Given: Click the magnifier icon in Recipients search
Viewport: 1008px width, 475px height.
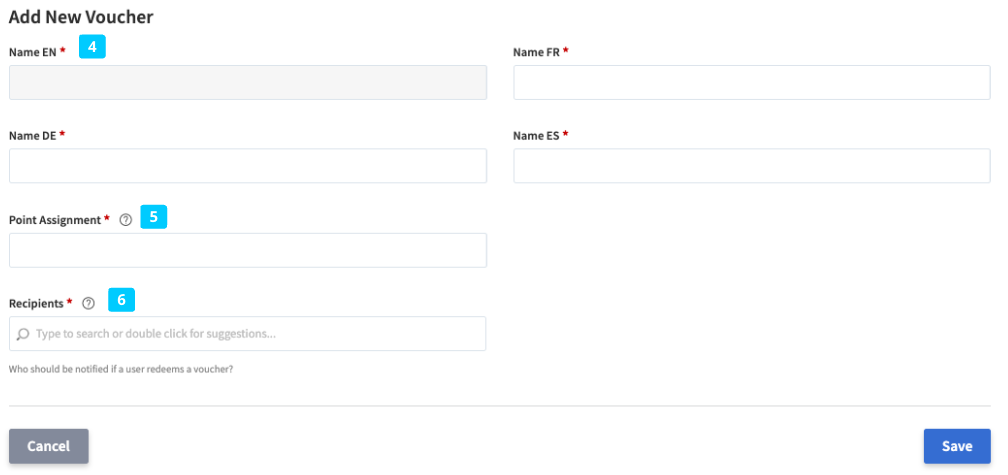Looking at the screenshot, I should tap(23, 334).
